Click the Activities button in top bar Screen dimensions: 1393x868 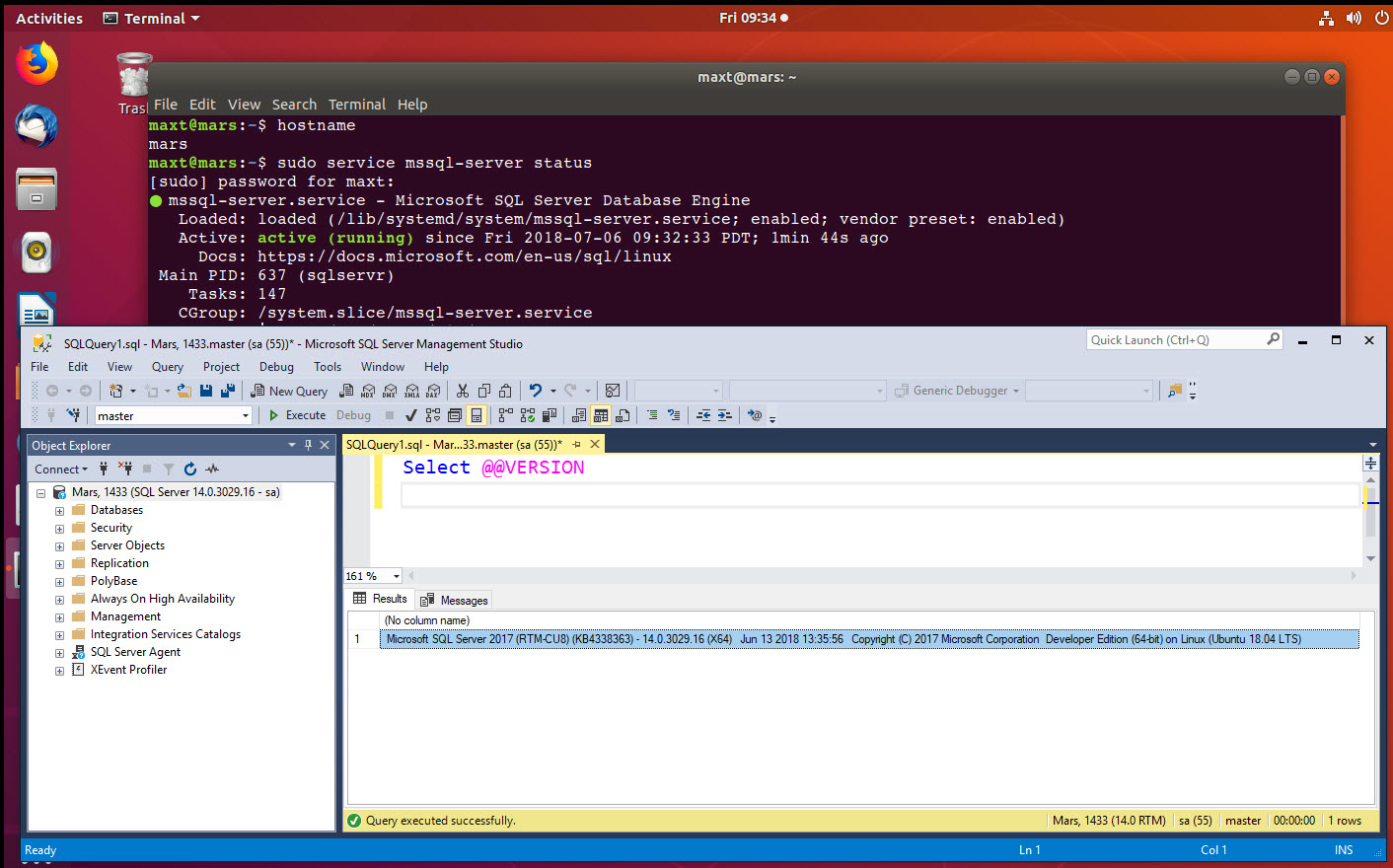49,18
